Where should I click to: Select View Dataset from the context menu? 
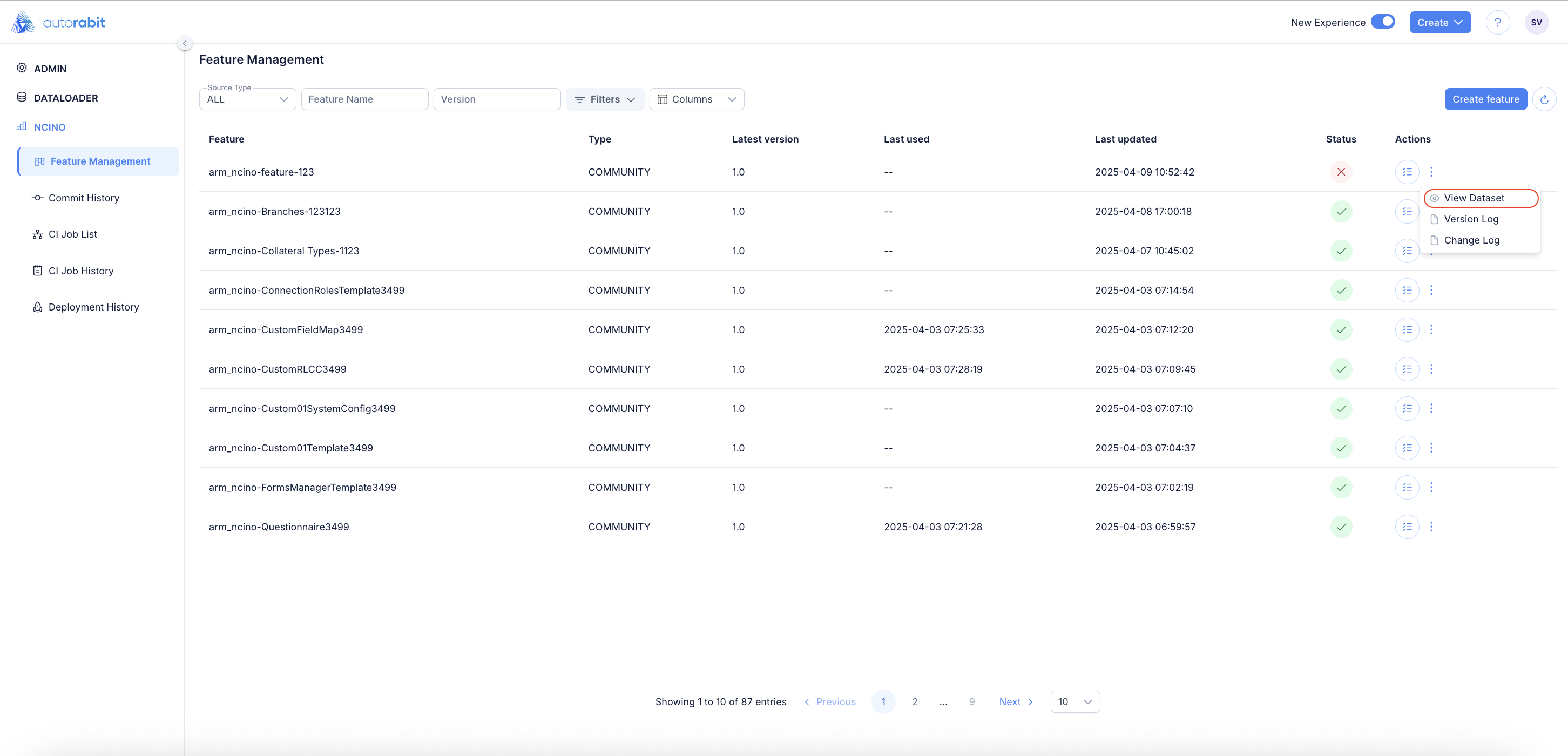click(1474, 198)
